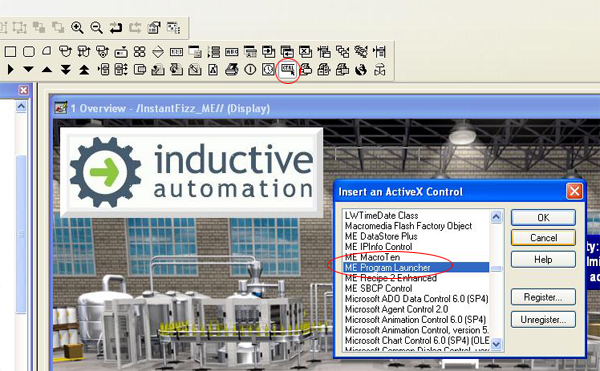Screen dimensions: 600x371
Task: Open the Property Panel toolbar icon
Action: click(x=154, y=28)
